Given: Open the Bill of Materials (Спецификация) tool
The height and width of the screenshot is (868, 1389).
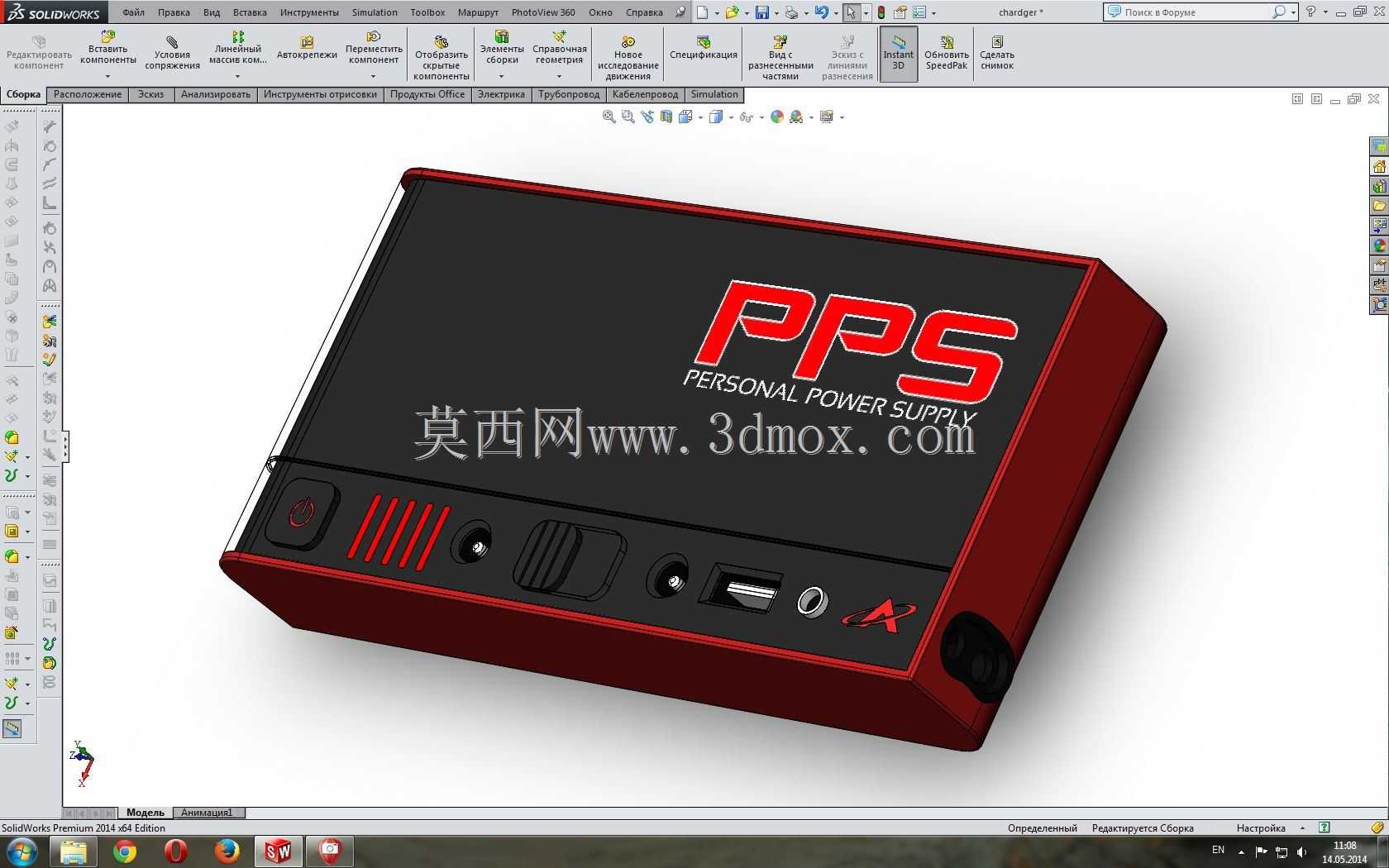Looking at the screenshot, I should (704, 48).
